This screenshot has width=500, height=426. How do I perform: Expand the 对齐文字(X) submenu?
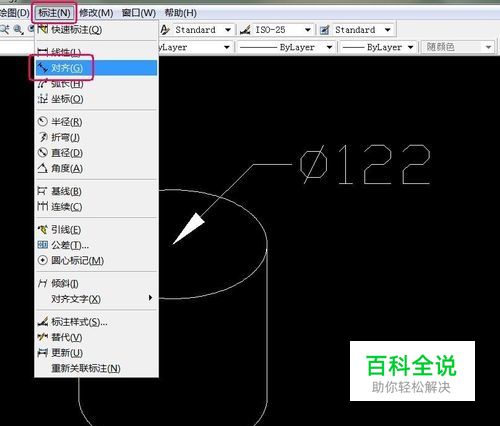tap(97, 299)
